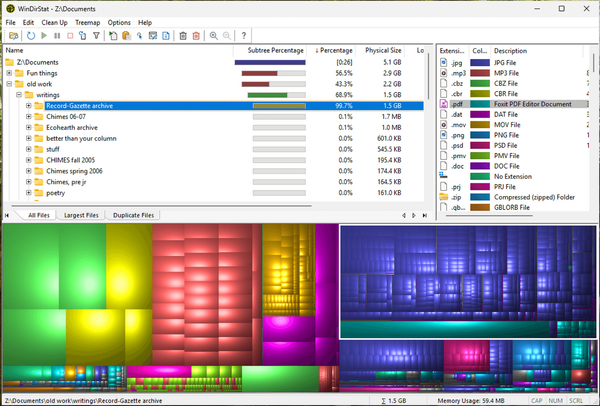Screen dimensions: 600x406
Task: Click the Refresh Selected icon beside the filter
Action: (83, 36)
